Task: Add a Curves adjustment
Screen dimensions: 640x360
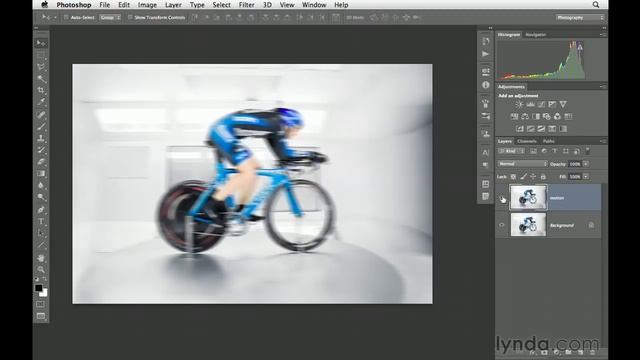Action: point(541,104)
